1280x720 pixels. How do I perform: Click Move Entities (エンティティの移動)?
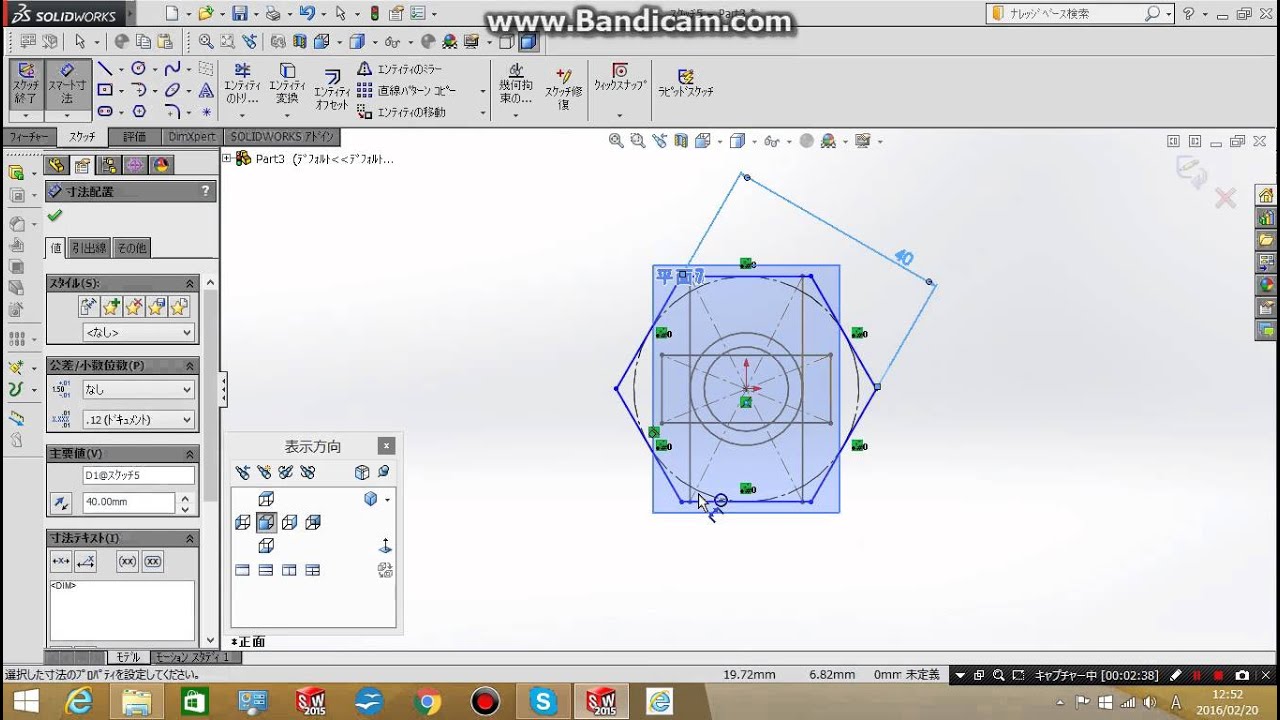tap(402, 113)
